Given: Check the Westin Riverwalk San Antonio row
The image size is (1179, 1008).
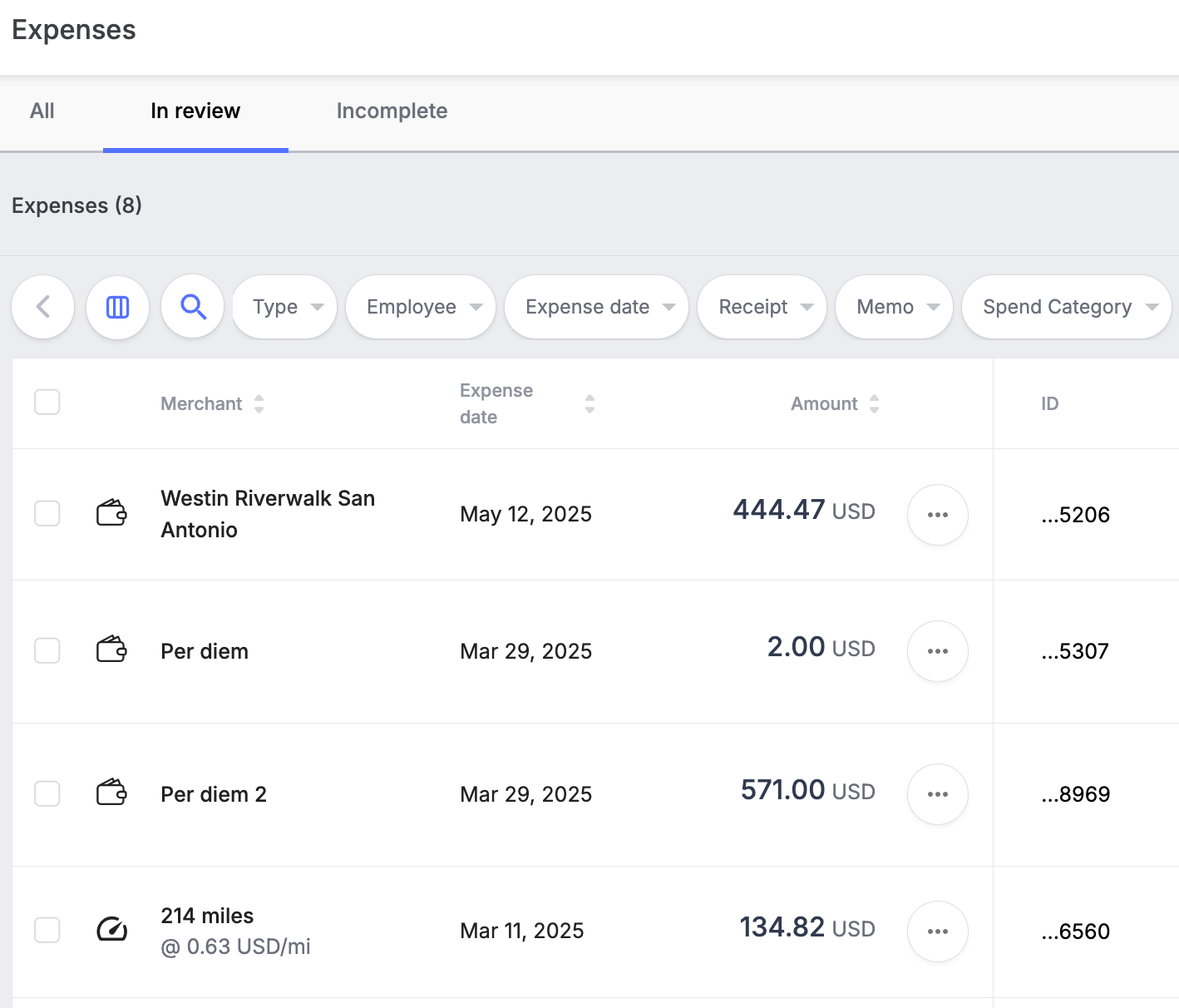Looking at the screenshot, I should tap(47, 514).
